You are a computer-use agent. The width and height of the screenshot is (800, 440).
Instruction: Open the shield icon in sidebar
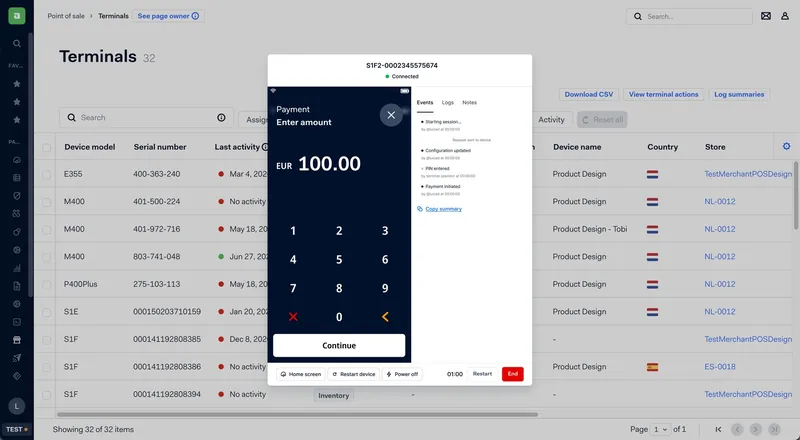tap(17, 196)
